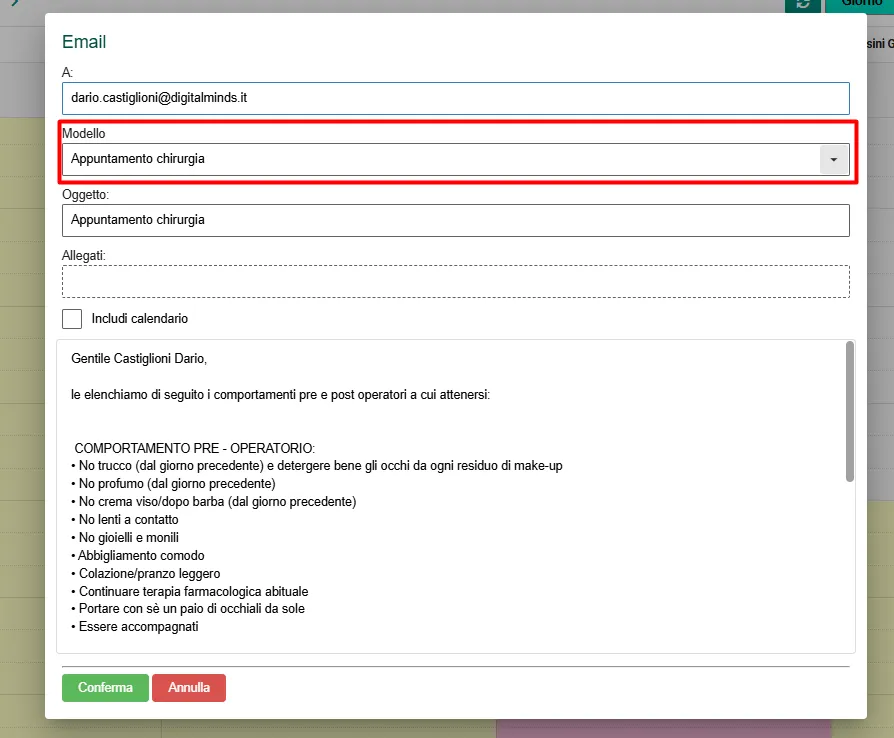Click Annulla to cancel the email
This screenshot has height=738, width=894.
coord(189,687)
